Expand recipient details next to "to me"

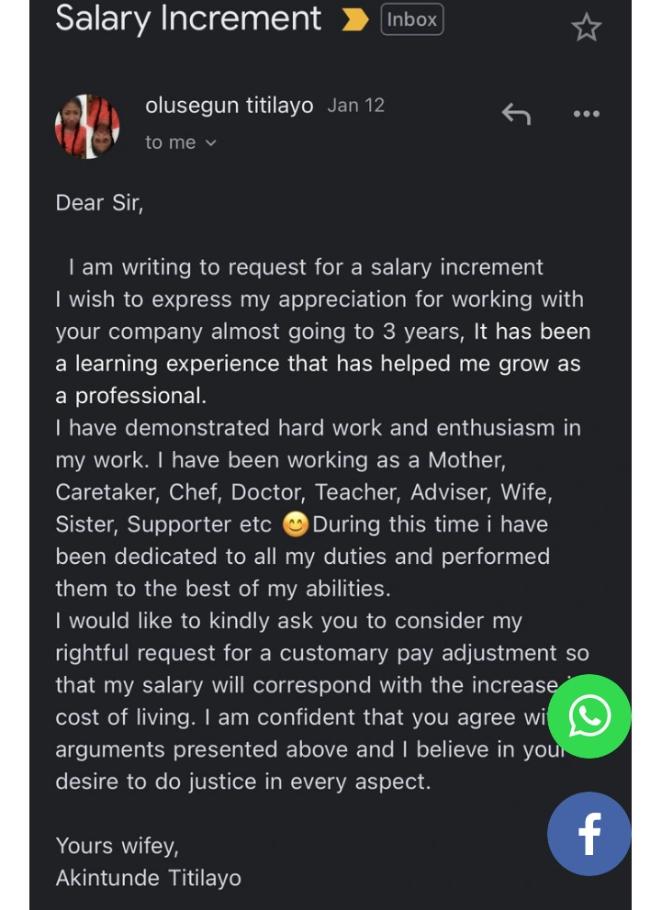point(210,143)
